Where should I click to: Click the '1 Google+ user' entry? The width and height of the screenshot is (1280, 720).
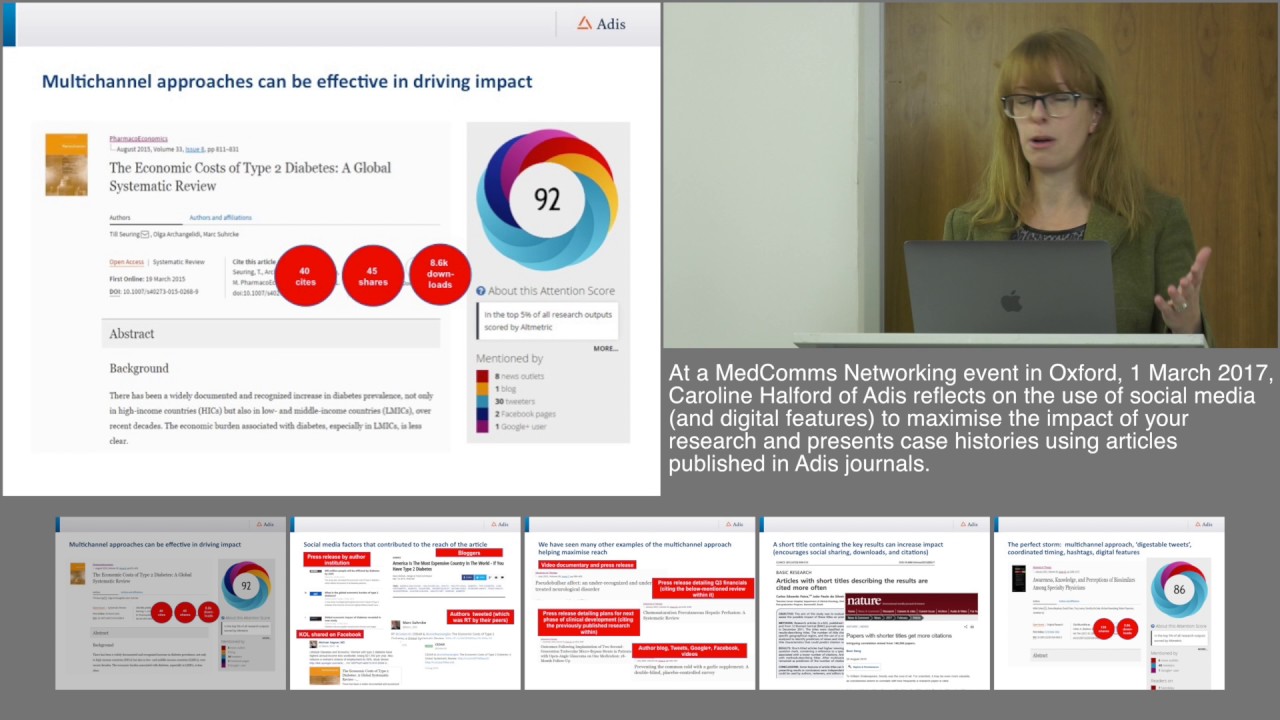click(522, 426)
